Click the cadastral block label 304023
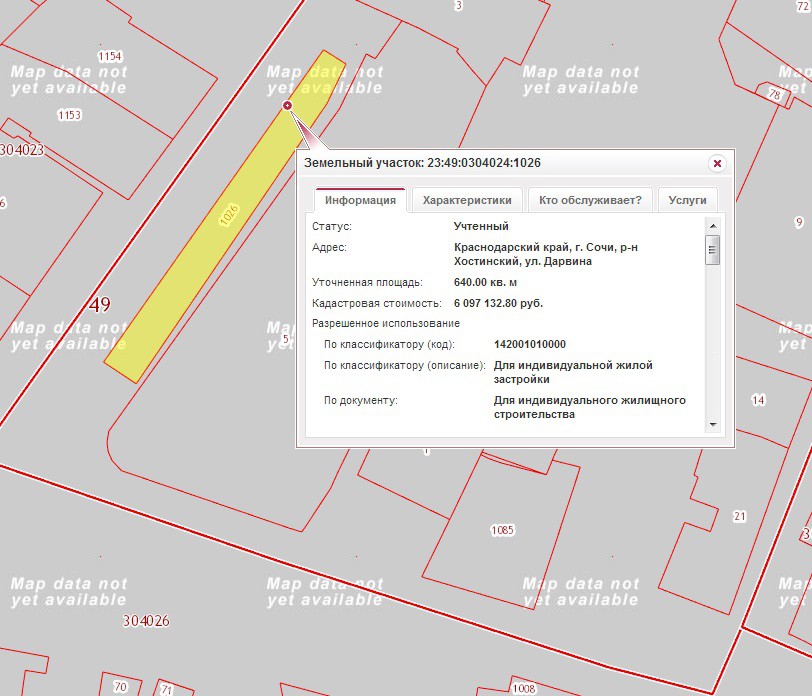 [x=22, y=150]
